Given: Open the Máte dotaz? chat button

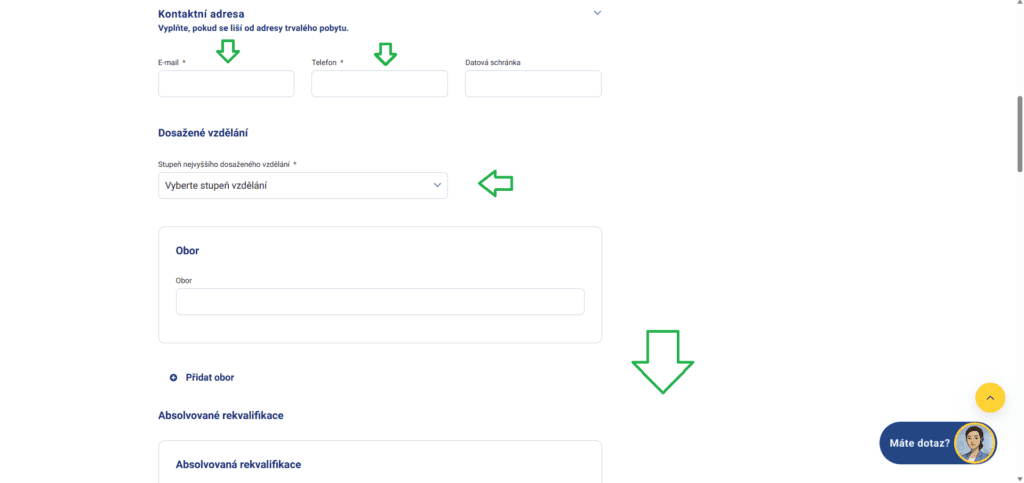Looking at the screenshot, I should [938, 443].
